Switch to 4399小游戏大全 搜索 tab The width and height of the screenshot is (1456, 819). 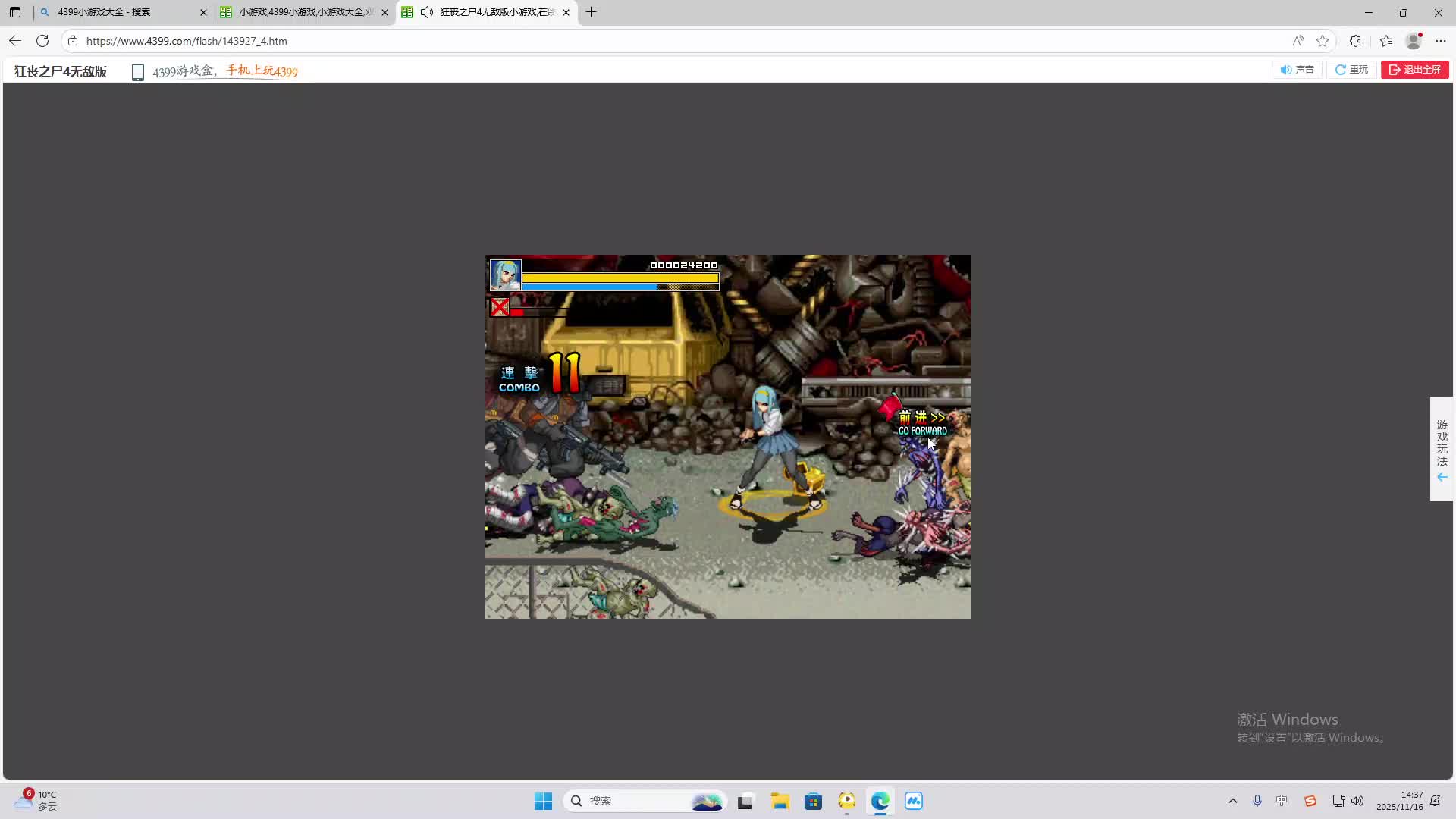114,12
